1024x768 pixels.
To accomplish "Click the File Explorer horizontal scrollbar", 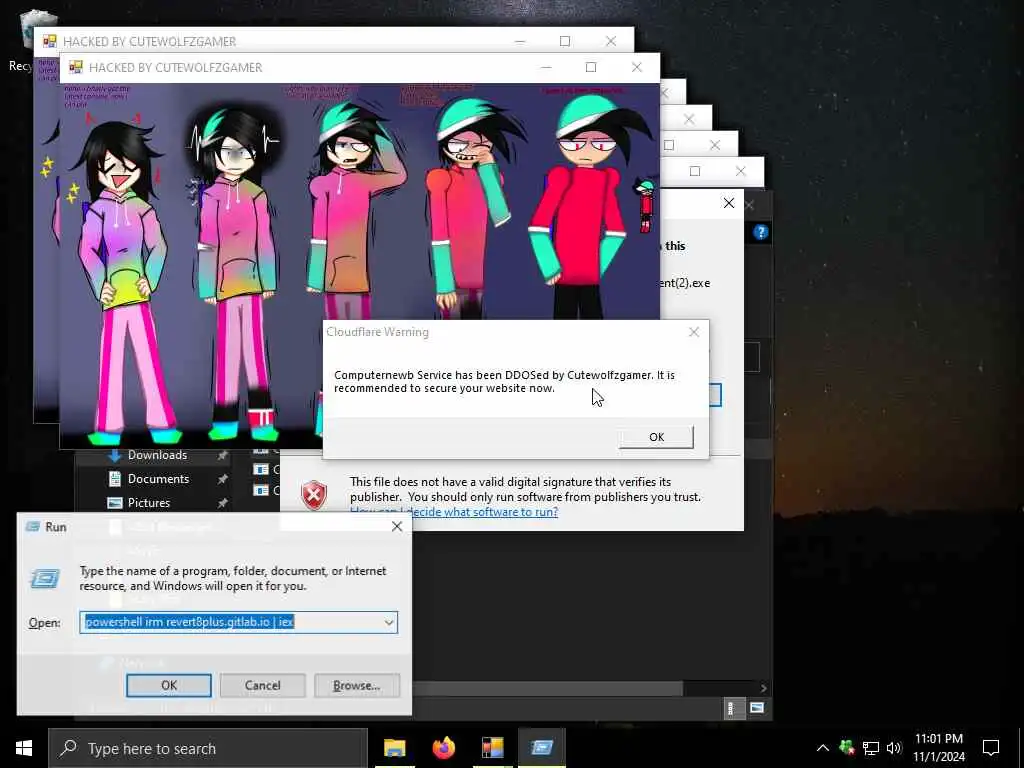I will (547, 688).
